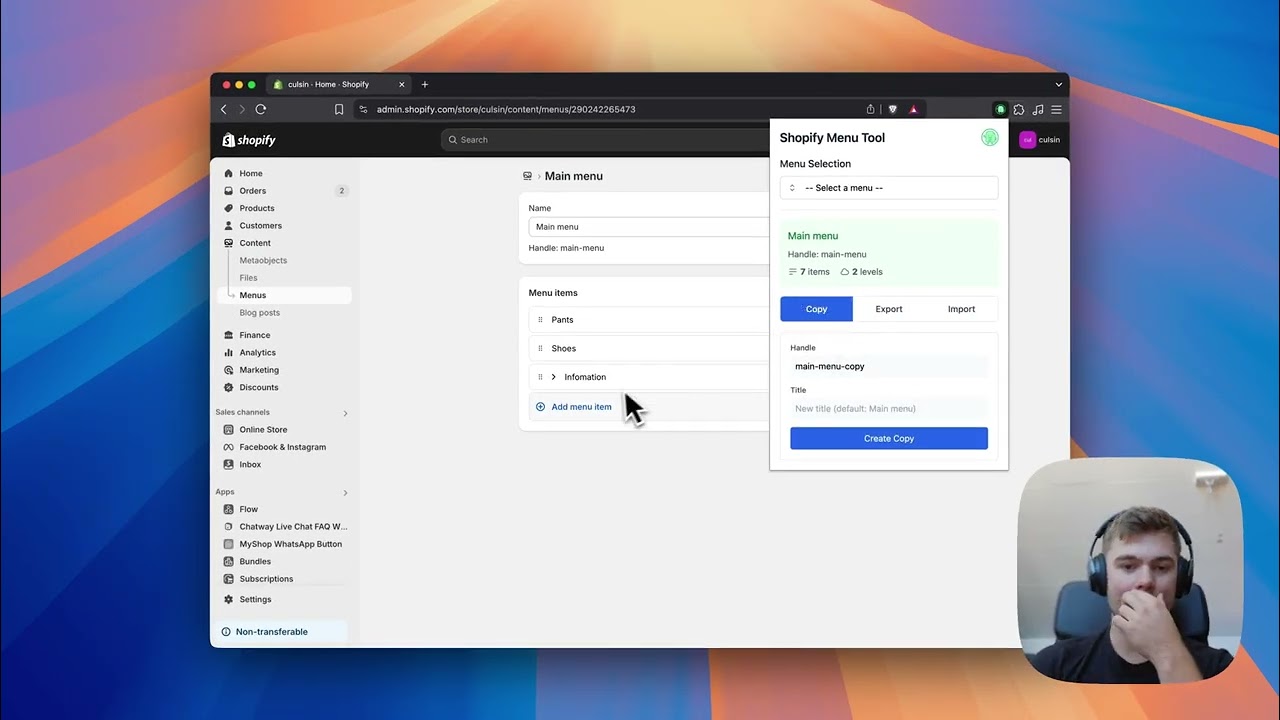Click the green Menu Tool logo icon
This screenshot has width=1280, height=720.
tap(990, 138)
